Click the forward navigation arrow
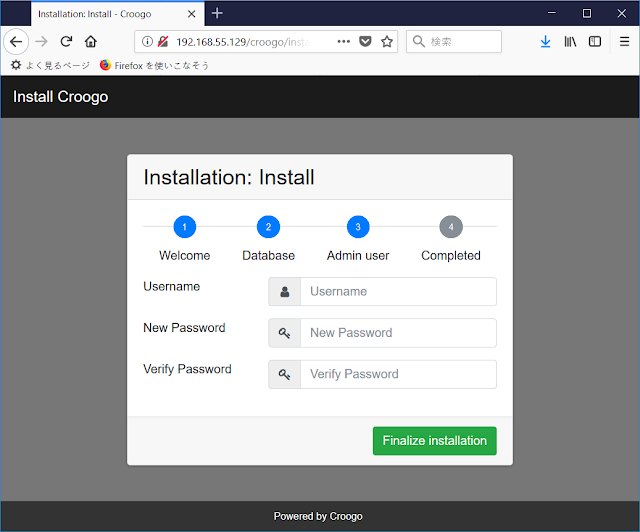Image resolution: width=640 pixels, height=532 pixels. (x=41, y=42)
